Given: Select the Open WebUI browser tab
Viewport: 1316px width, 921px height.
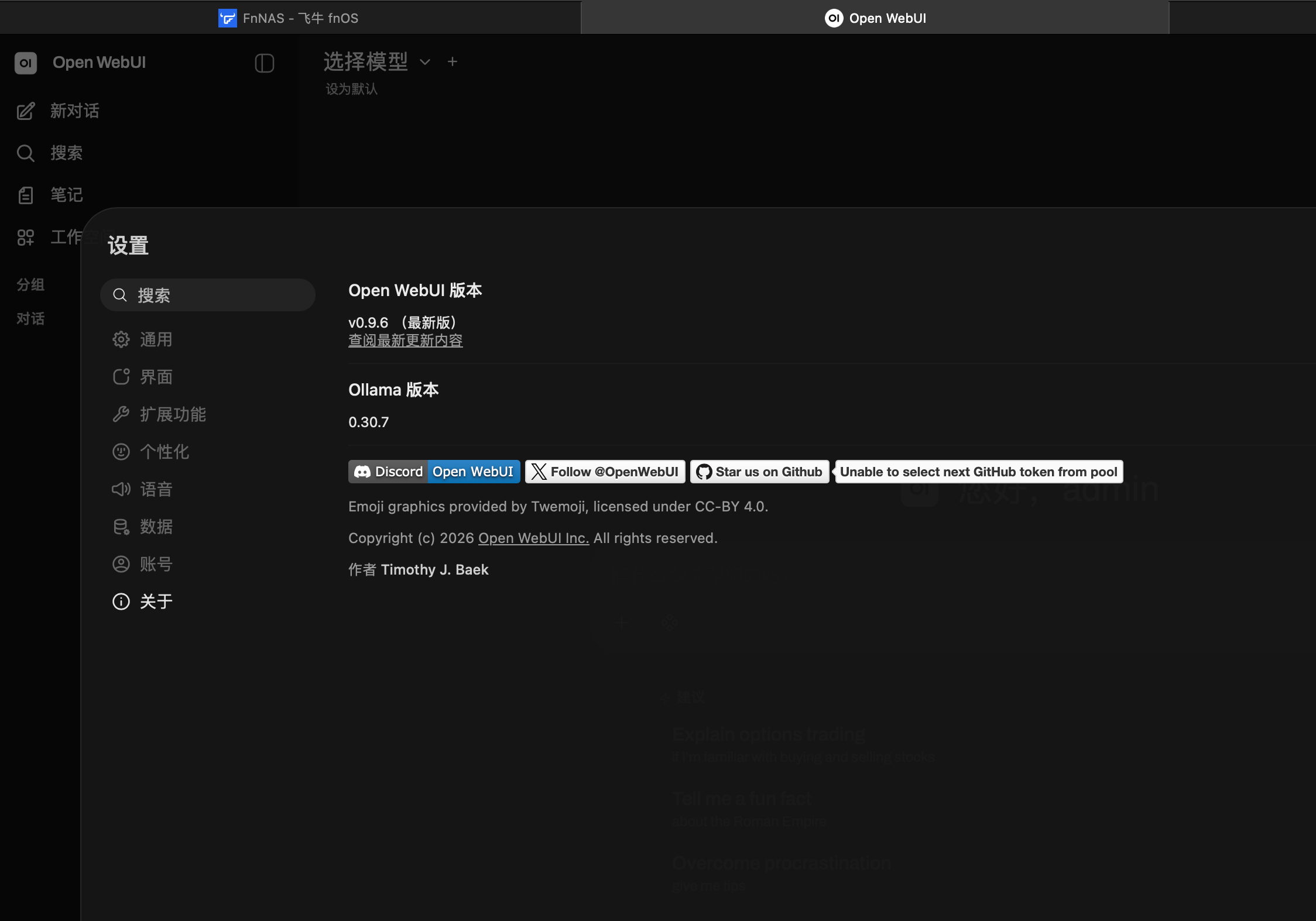Looking at the screenshot, I should [875, 18].
